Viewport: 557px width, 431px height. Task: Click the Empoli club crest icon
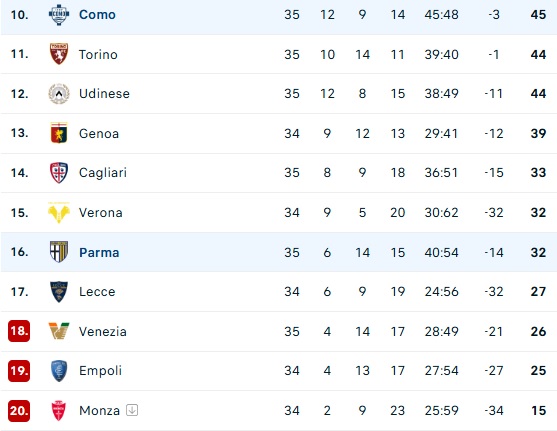(59, 371)
